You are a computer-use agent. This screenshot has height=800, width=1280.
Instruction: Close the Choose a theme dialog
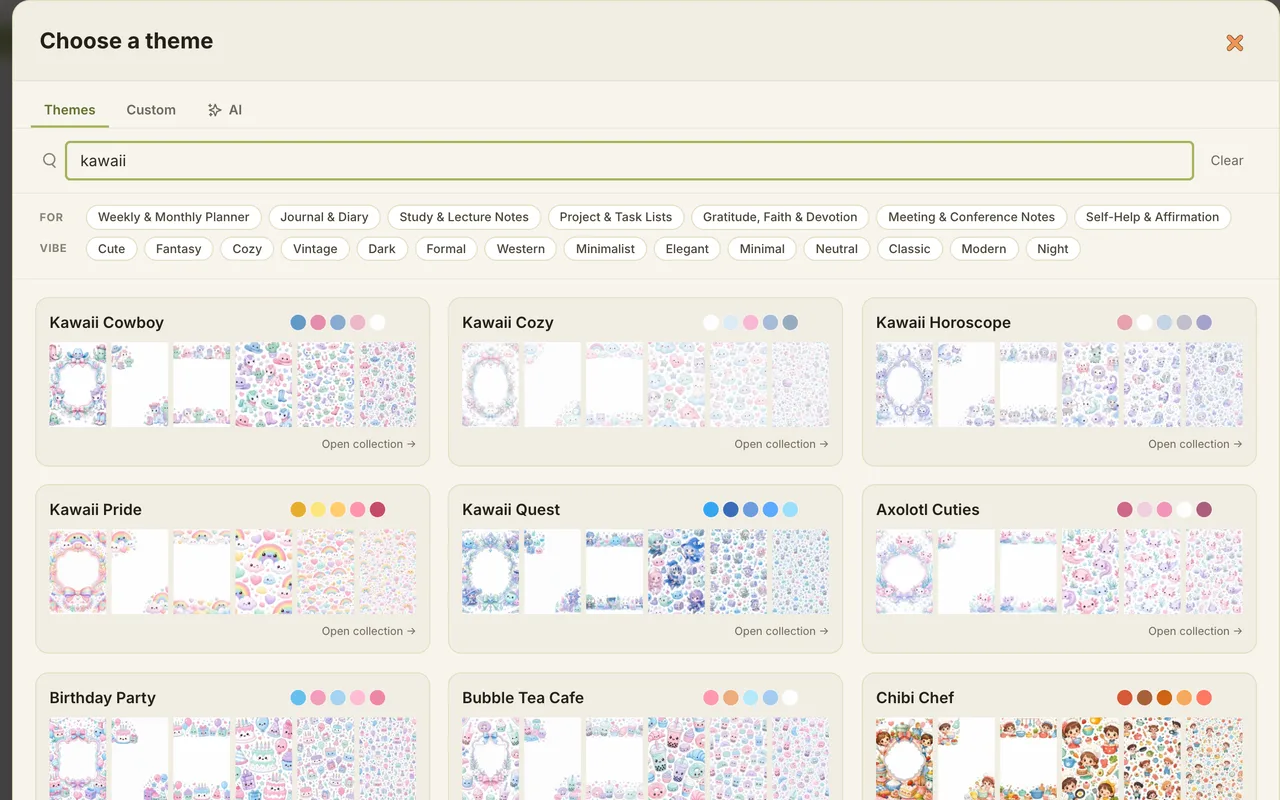[1235, 42]
